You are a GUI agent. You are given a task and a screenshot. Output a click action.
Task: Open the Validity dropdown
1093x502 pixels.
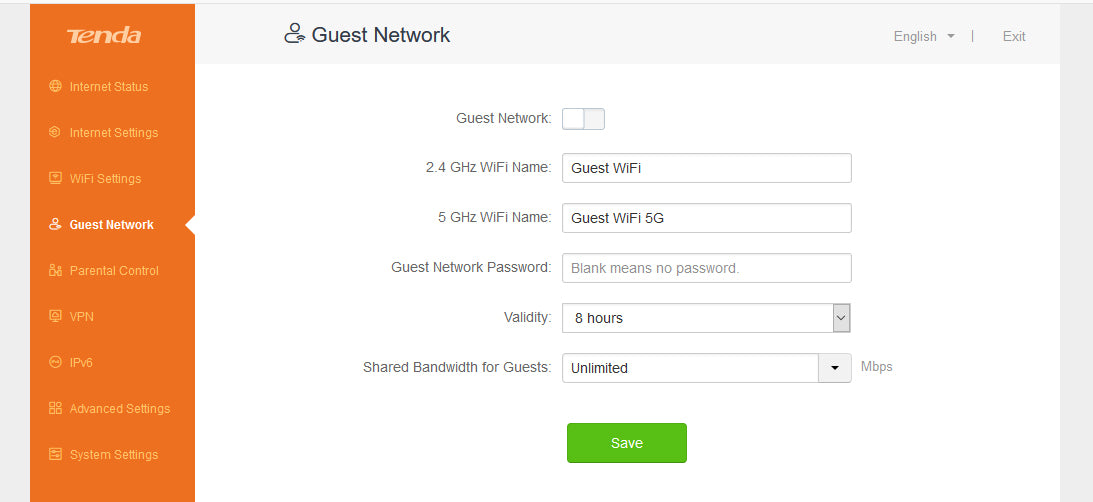coord(706,318)
